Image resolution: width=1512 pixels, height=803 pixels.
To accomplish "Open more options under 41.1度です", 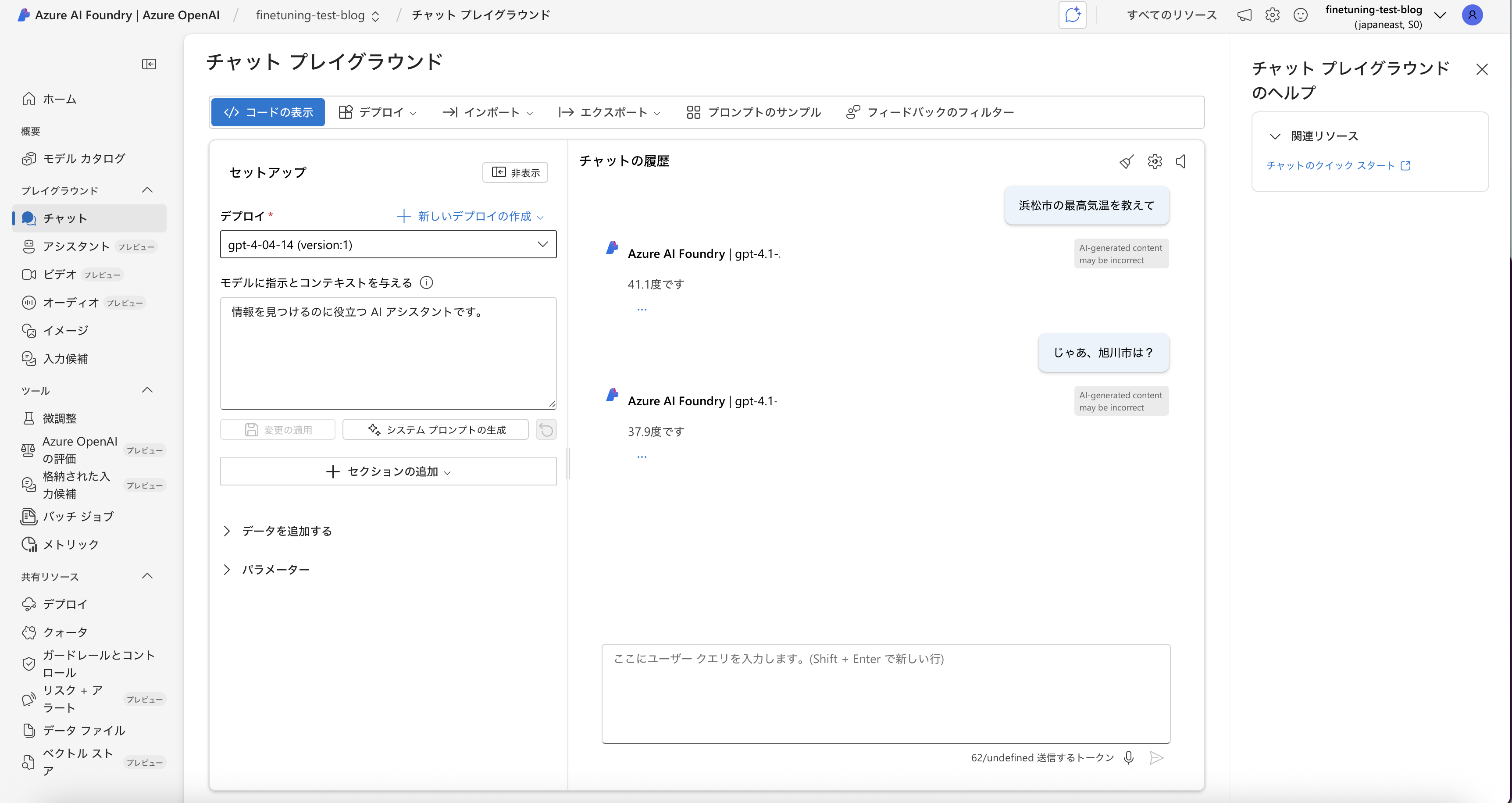I will [x=642, y=309].
